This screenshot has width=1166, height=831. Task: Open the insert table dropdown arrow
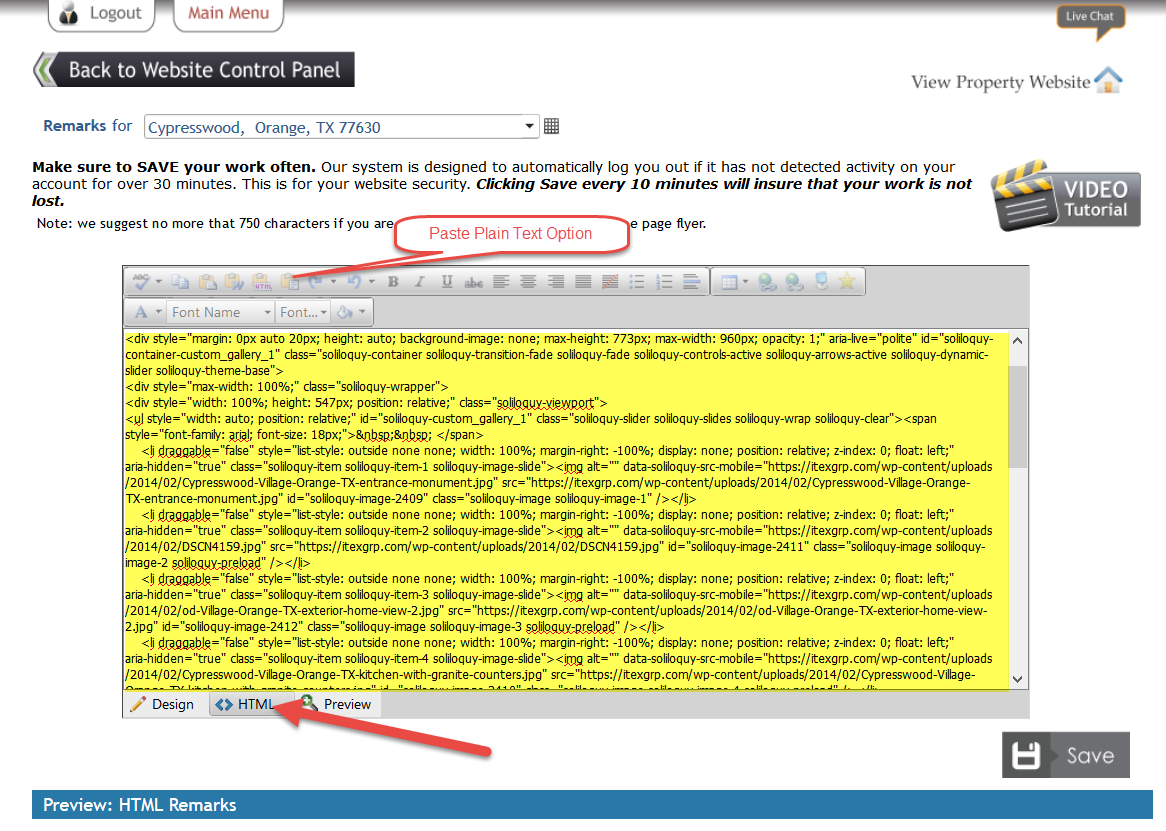click(x=745, y=282)
